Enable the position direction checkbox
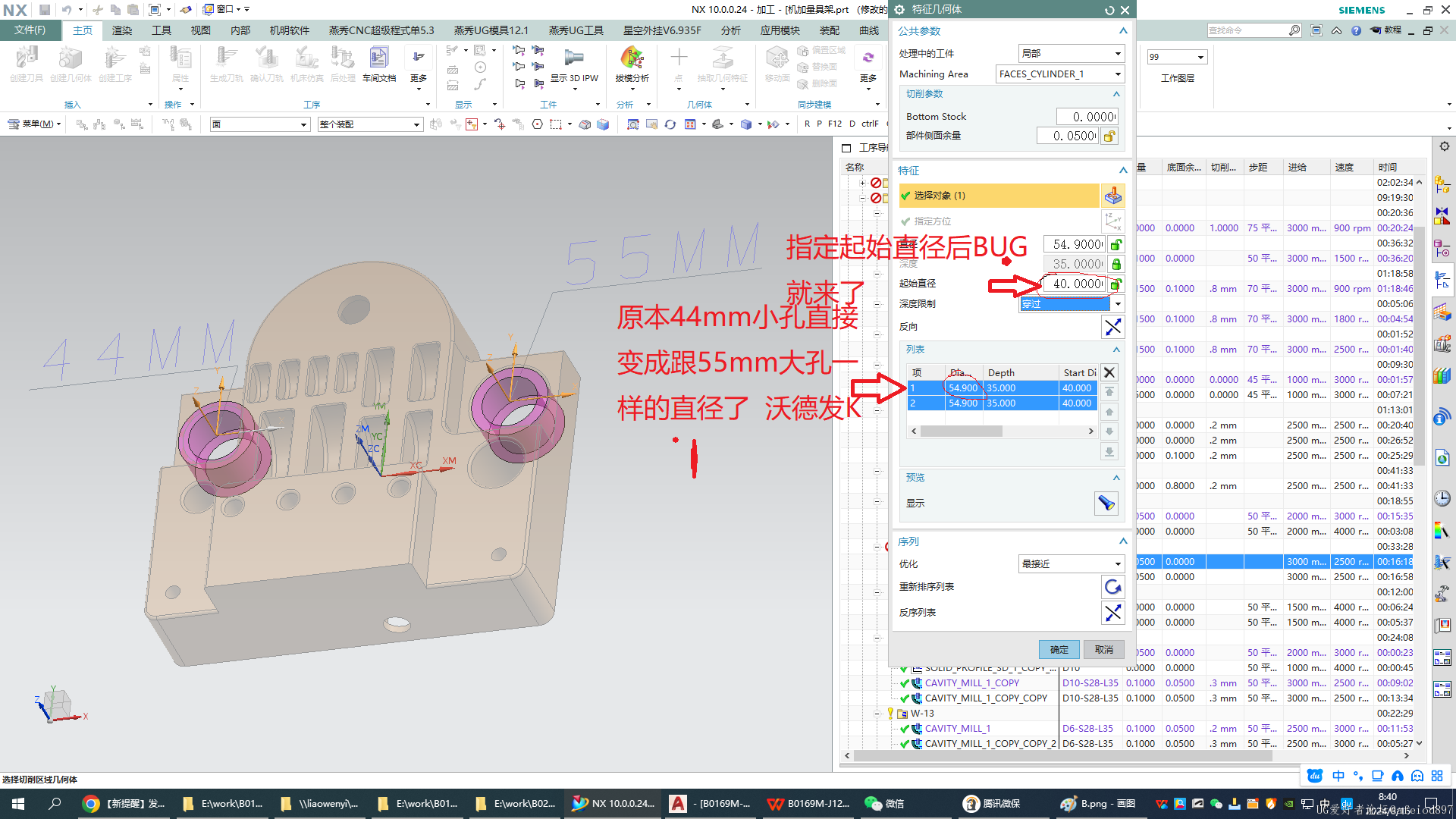Viewport: 1456px width, 819px height. (908, 219)
